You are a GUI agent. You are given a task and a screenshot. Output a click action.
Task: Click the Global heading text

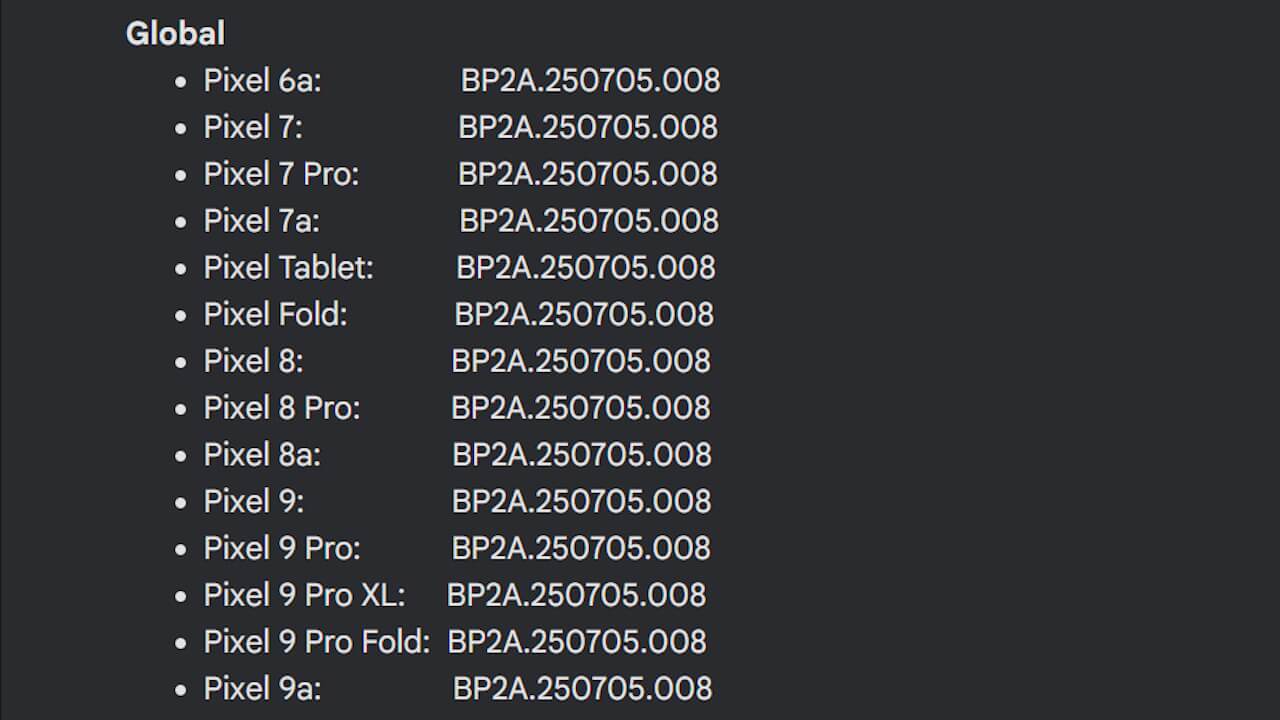(175, 33)
